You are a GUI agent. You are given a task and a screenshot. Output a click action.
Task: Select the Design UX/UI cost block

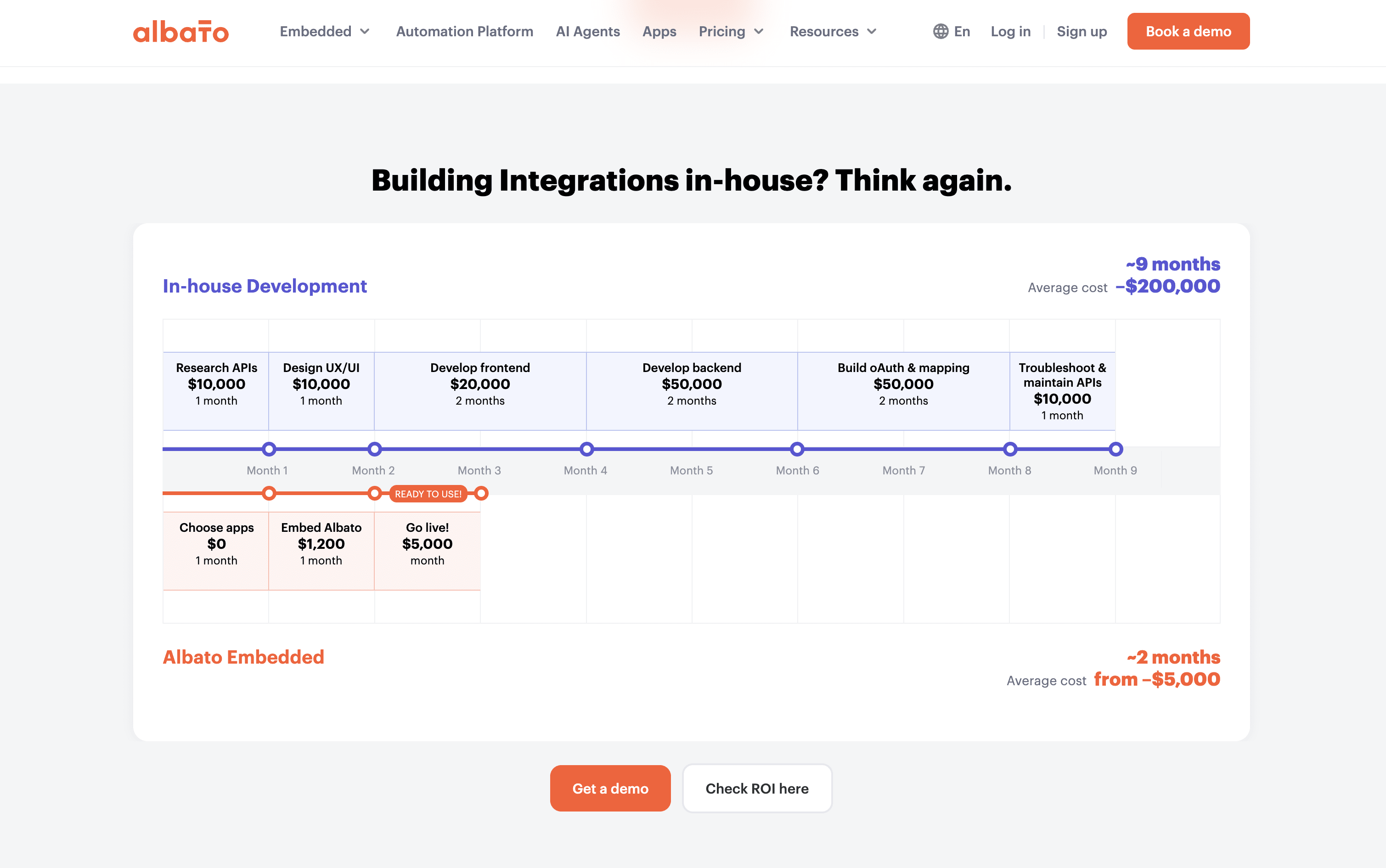click(321, 391)
